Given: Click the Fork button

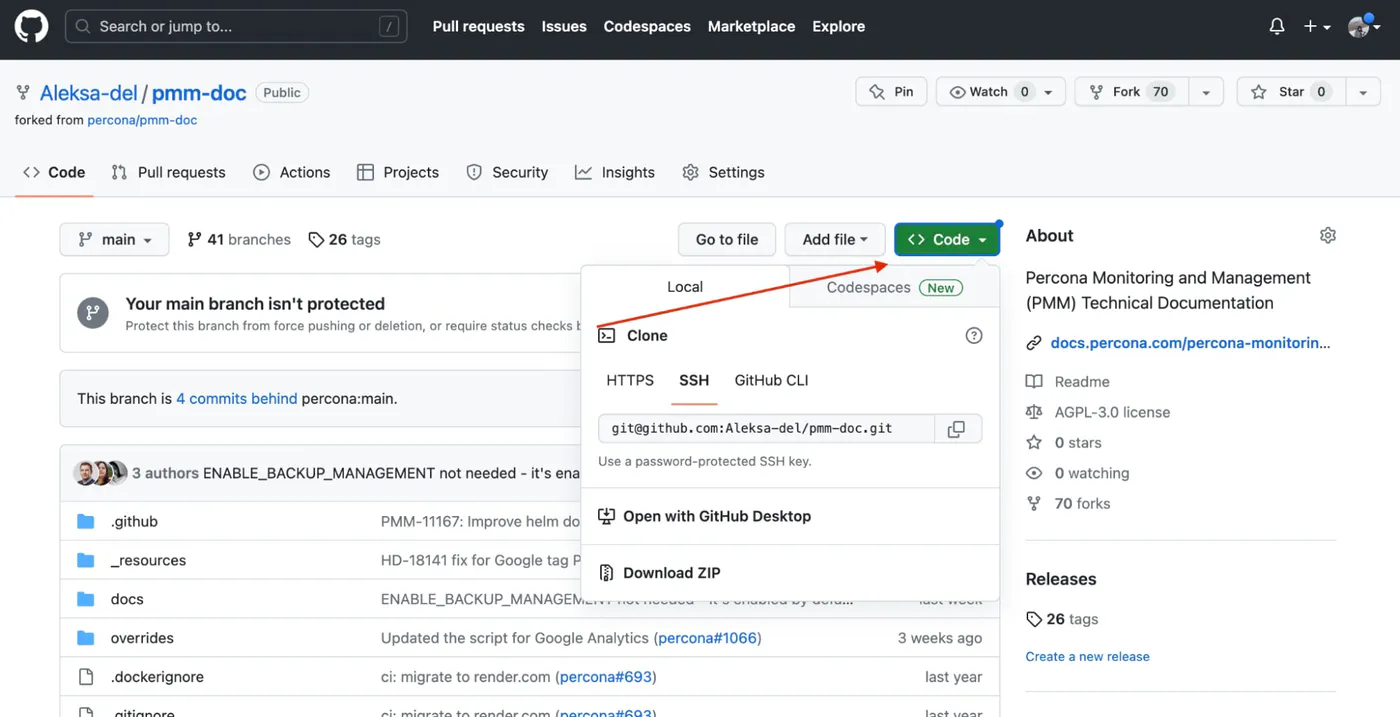Looking at the screenshot, I should point(1130,92).
